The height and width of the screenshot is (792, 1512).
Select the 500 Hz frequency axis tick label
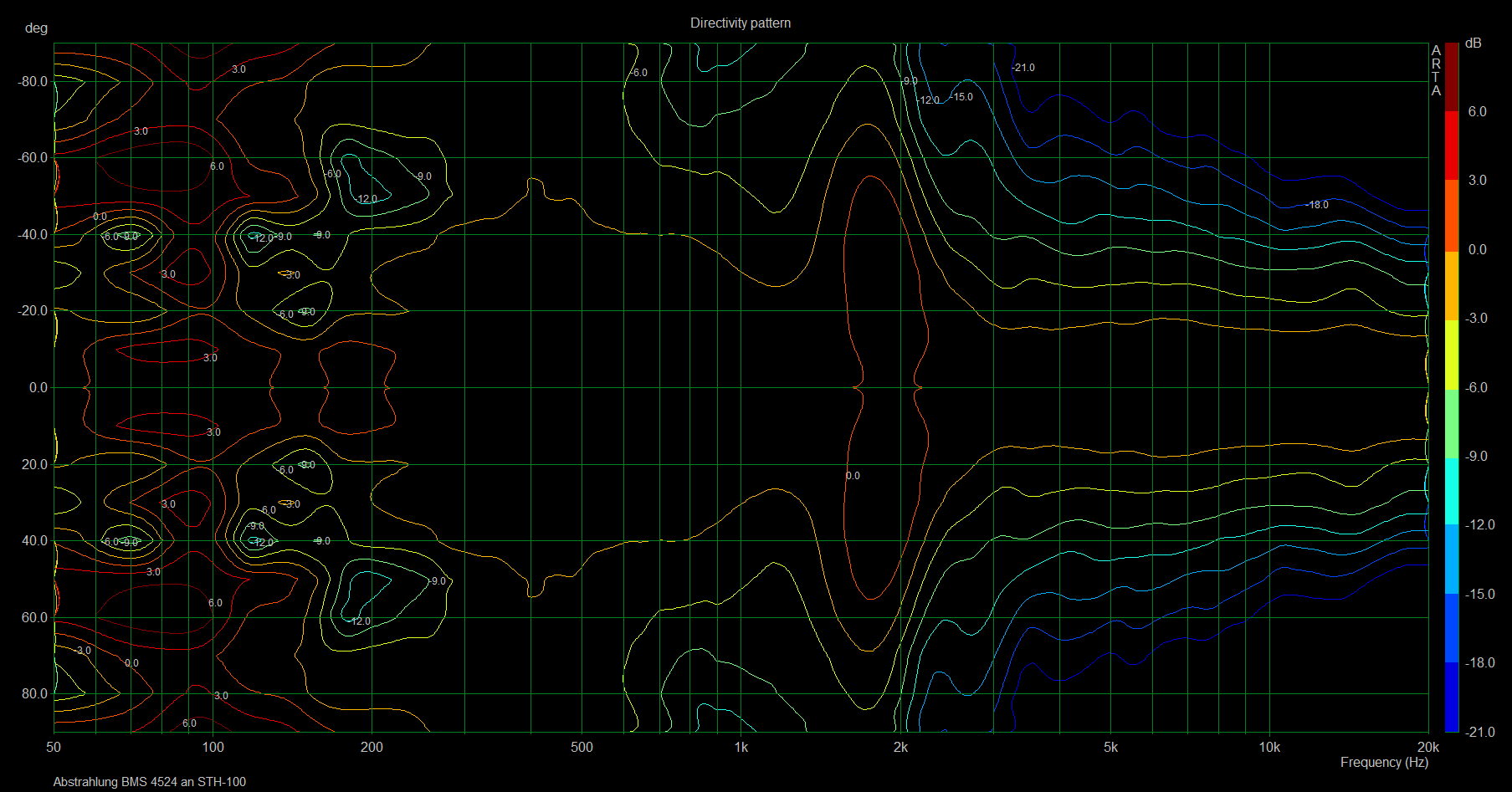tap(582, 748)
